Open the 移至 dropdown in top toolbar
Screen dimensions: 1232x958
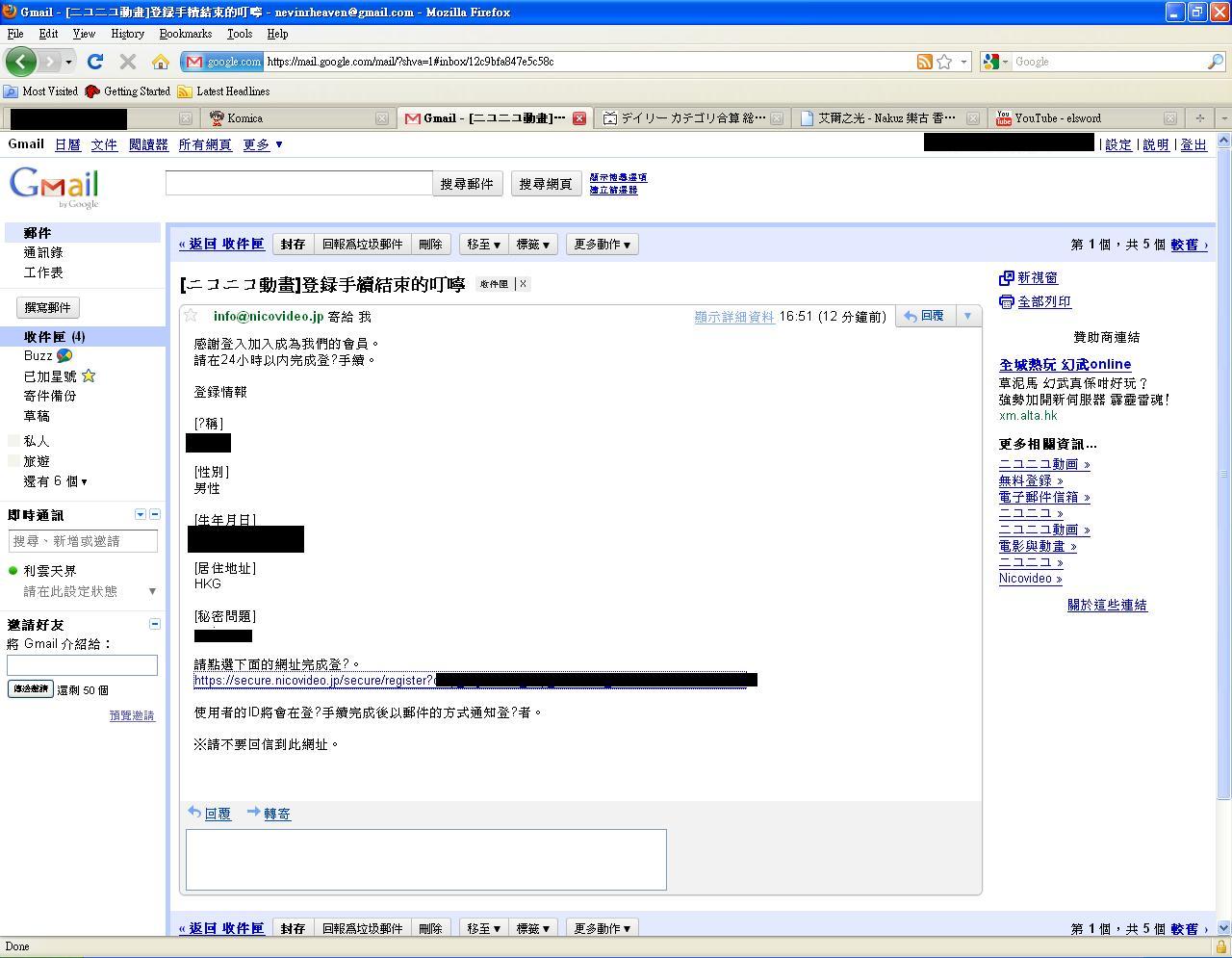point(483,245)
